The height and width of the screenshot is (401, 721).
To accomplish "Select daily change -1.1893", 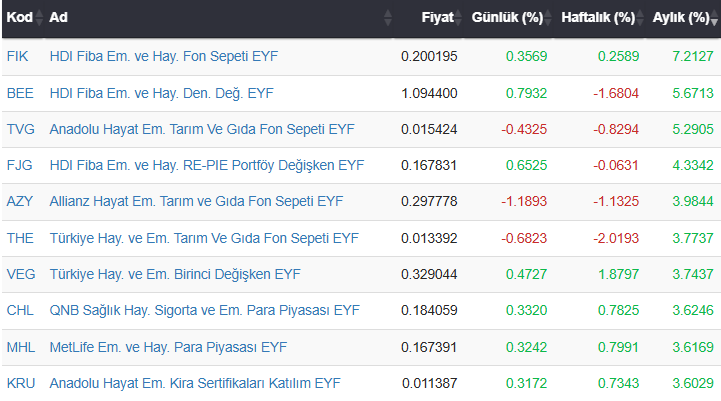I will (524, 201).
